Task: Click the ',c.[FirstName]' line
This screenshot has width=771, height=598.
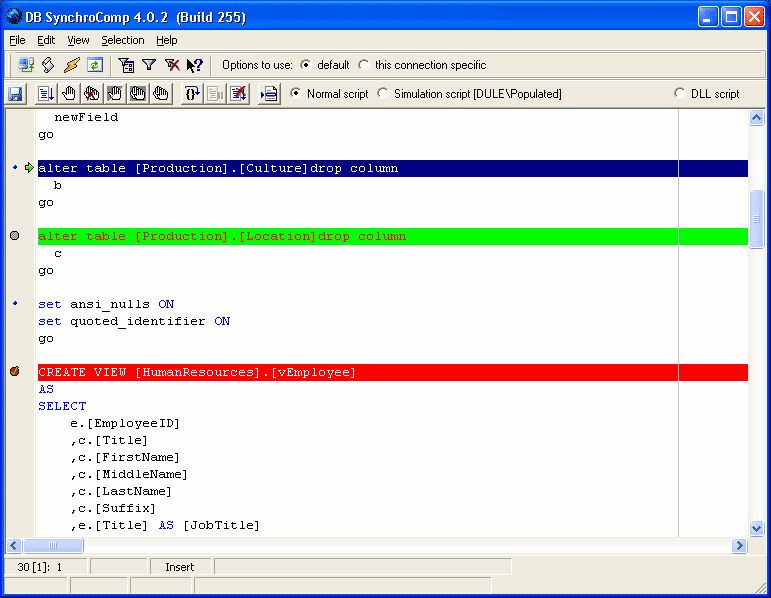Action: click(x=125, y=457)
